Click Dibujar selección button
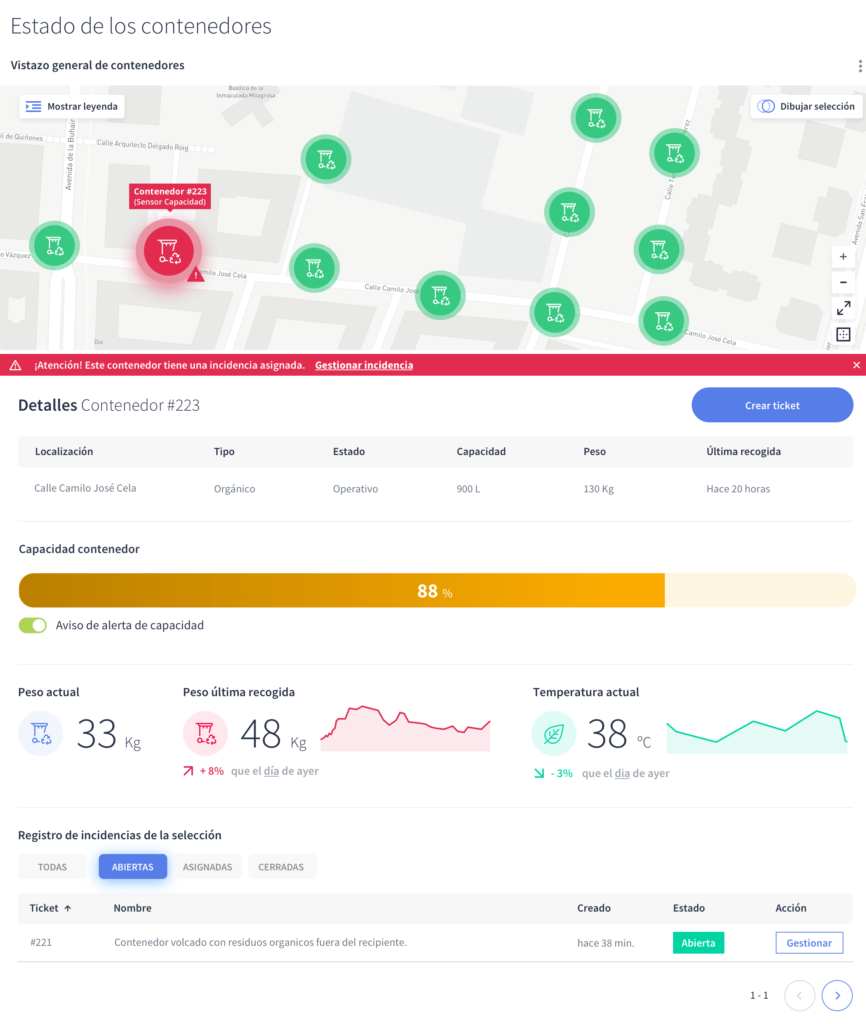This screenshot has width=866, height=1024. pos(807,106)
